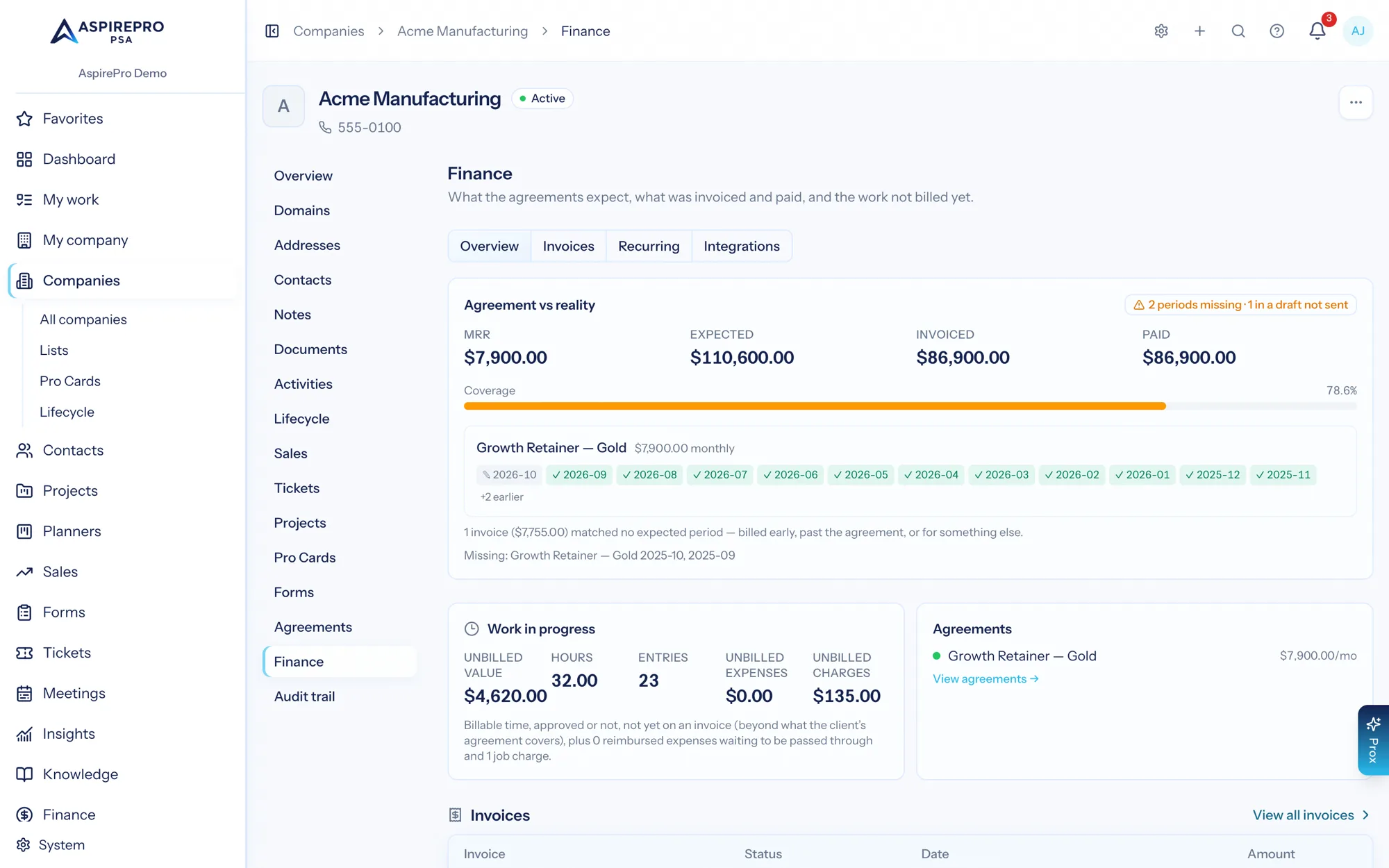Open the Prox assistant side tab

1373,740
